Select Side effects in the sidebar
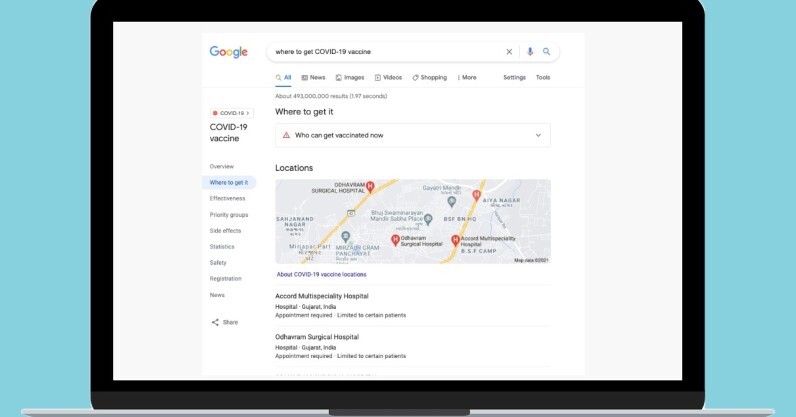The height and width of the screenshot is (417, 796). (225, 231)
